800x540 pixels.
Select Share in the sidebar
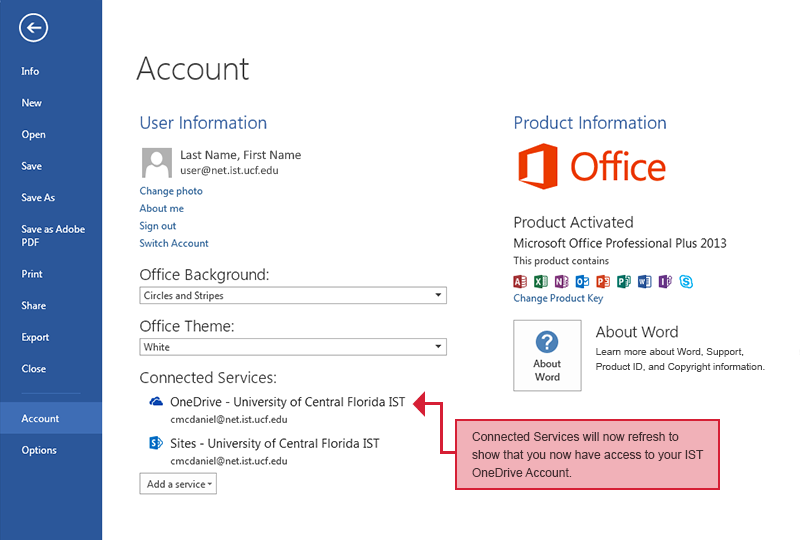pos(34,306)
